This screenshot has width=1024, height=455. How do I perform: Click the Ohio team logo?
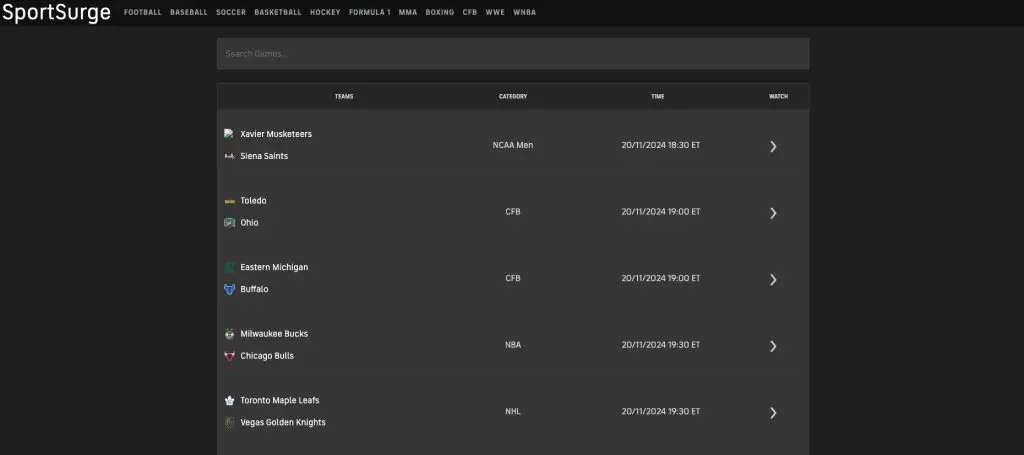(229, 223)
